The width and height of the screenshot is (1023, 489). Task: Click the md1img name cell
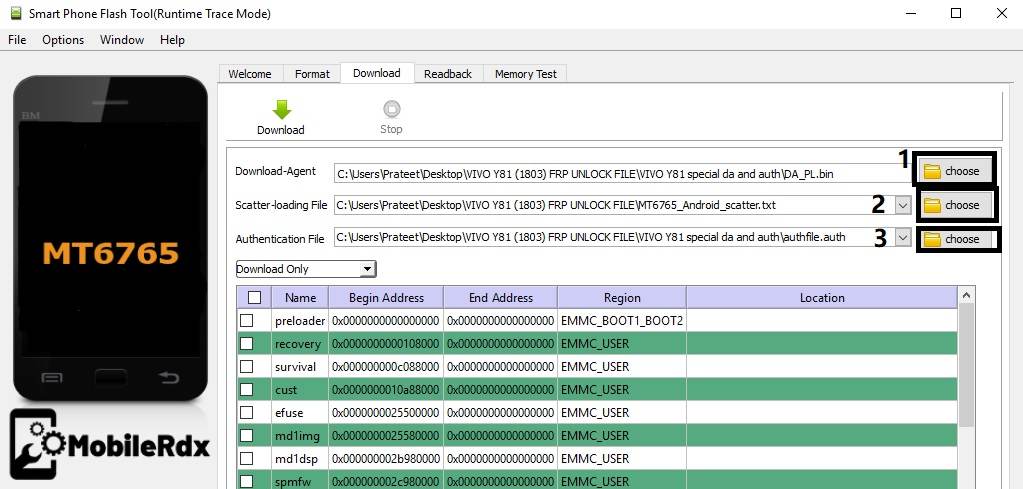(300, 436)
